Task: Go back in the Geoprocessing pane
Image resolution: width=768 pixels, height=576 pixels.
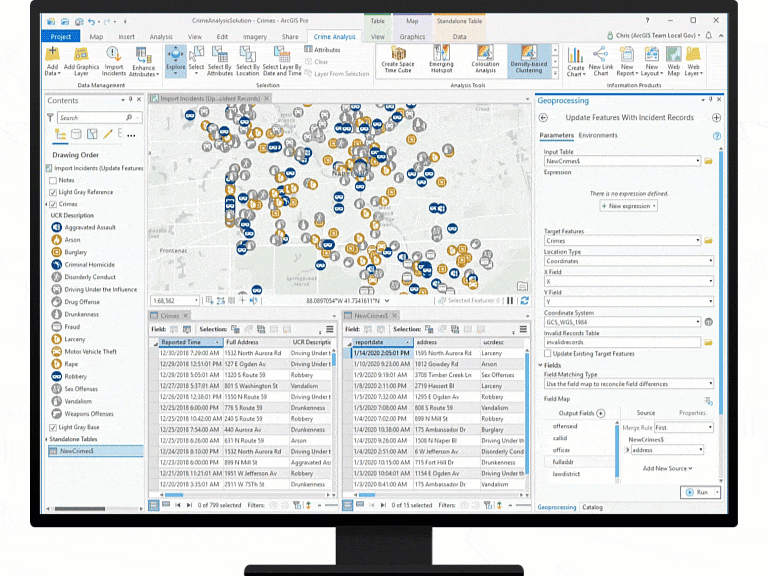Action: pos(543,118)
